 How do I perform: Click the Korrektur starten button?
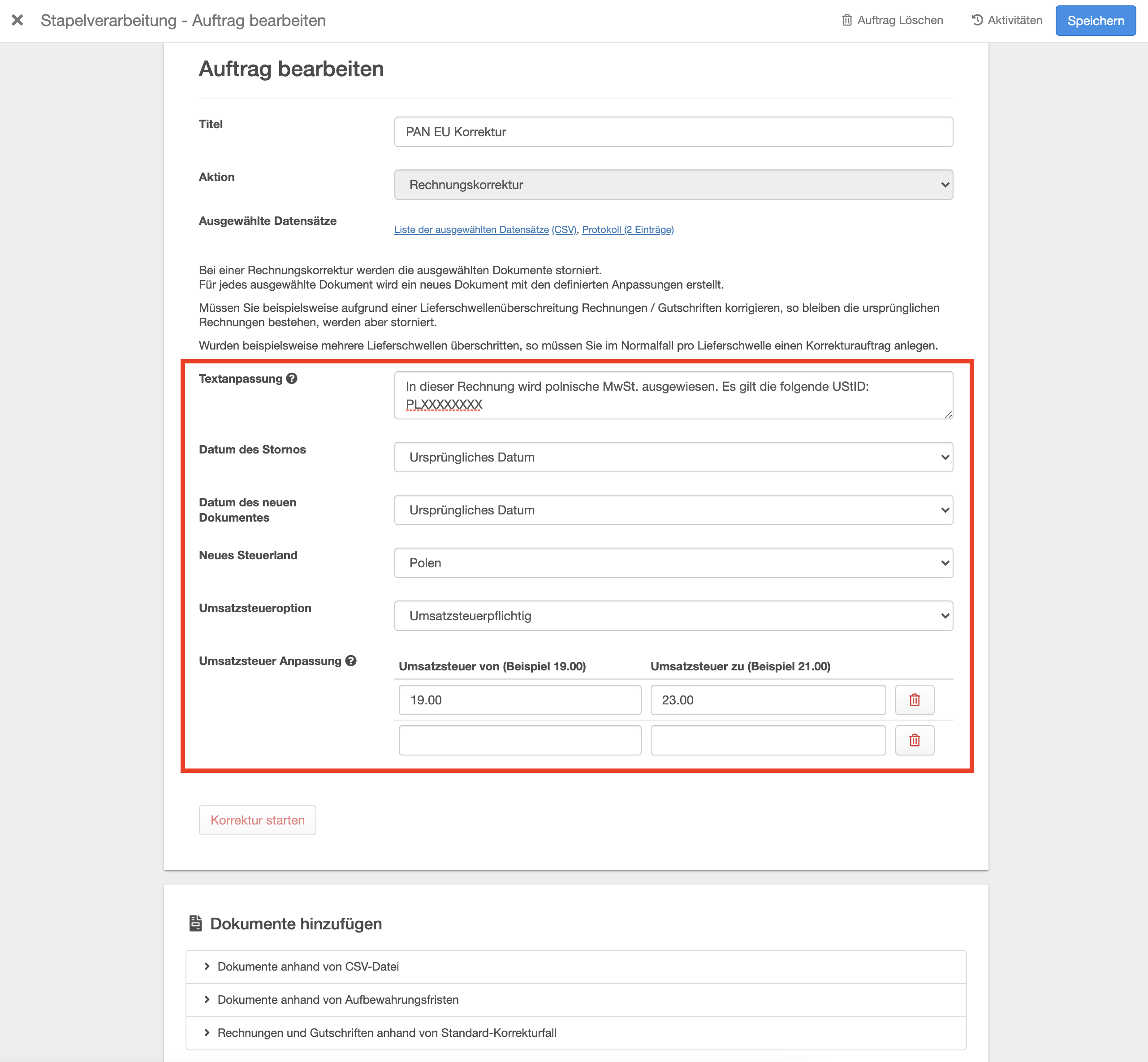(257, 820)
